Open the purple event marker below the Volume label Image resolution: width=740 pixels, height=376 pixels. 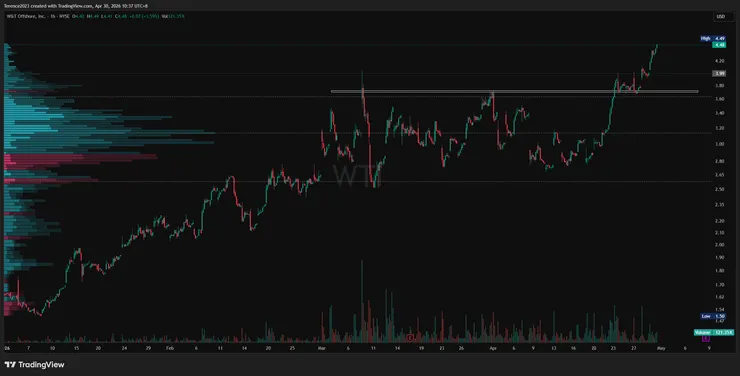pyautogui.click(x=706, y=338)
